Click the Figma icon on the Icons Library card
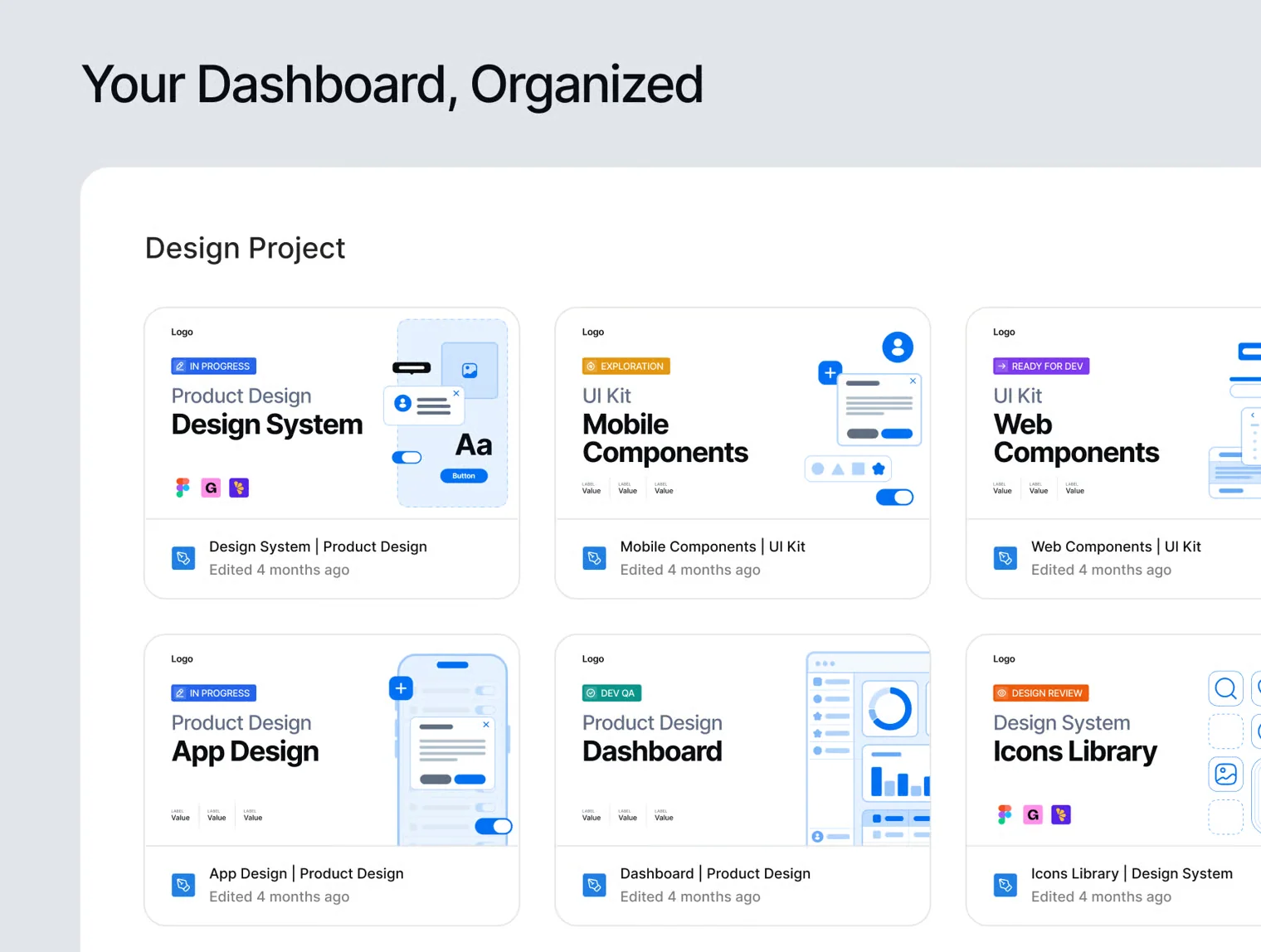1261x952 pixels. (x=1005, y=814)
